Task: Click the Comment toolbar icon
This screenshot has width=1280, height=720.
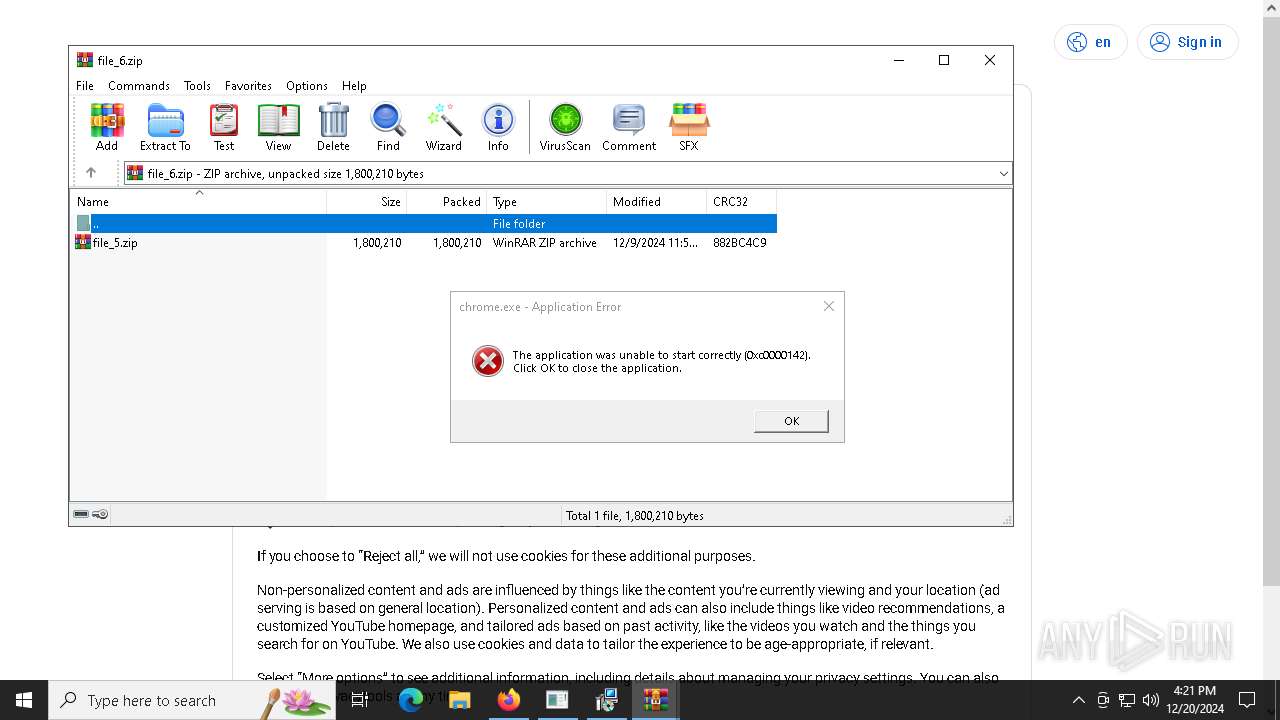Action: [629, 127]
